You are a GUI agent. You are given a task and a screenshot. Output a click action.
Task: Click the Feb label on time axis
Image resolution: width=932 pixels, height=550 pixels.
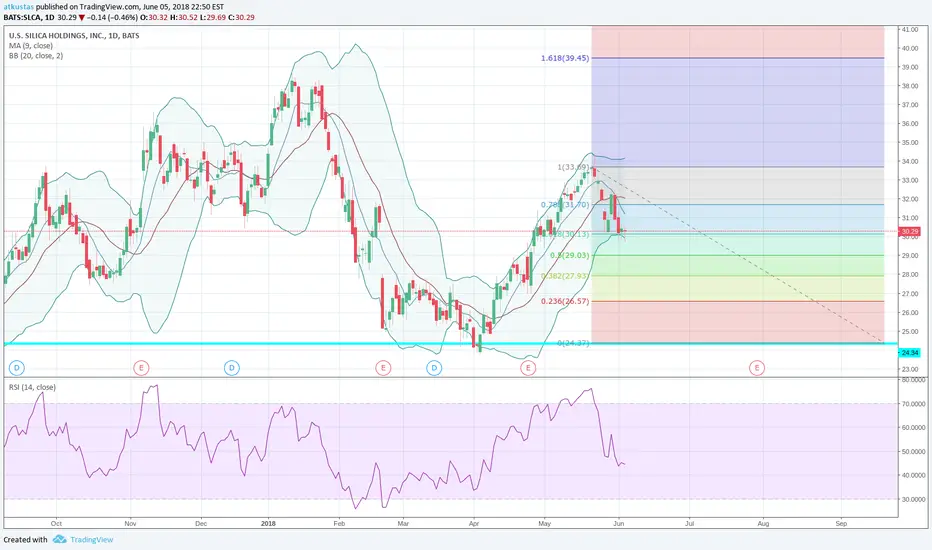coord(339,524)
